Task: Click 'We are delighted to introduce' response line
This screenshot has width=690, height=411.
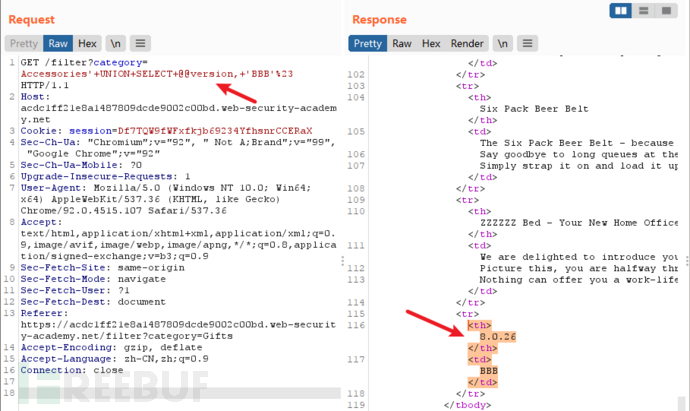Action: [579, 257]
